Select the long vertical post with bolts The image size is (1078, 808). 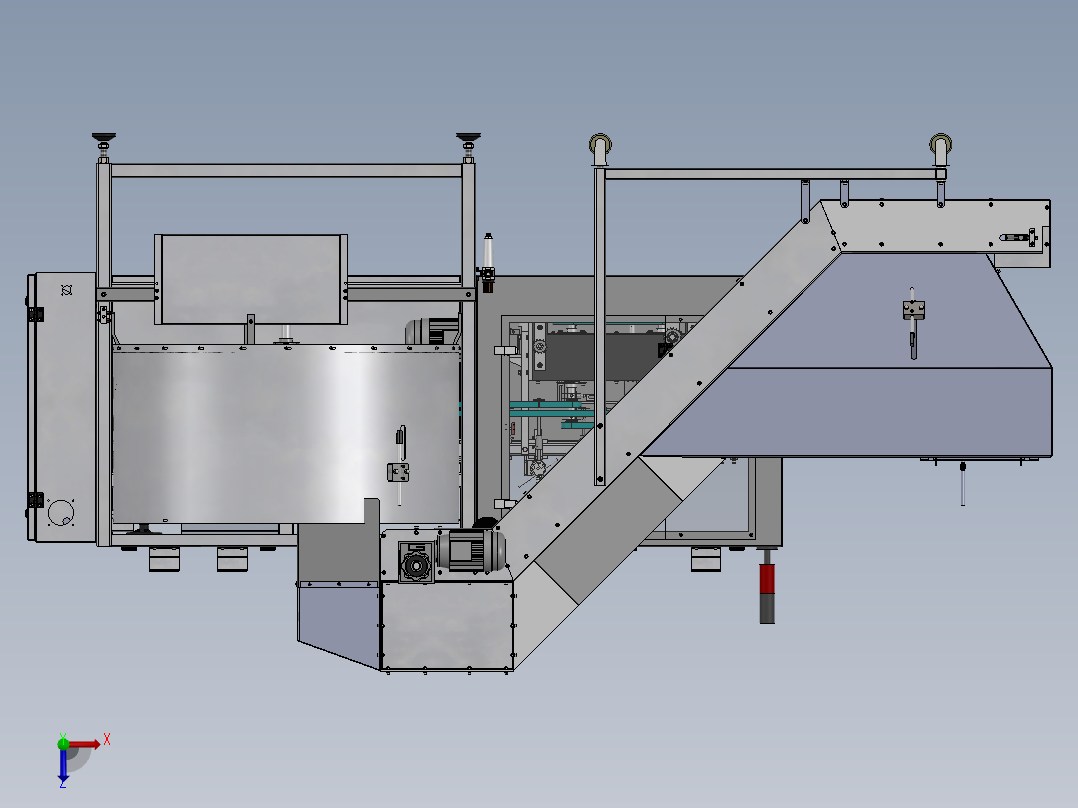click(600, 326)
